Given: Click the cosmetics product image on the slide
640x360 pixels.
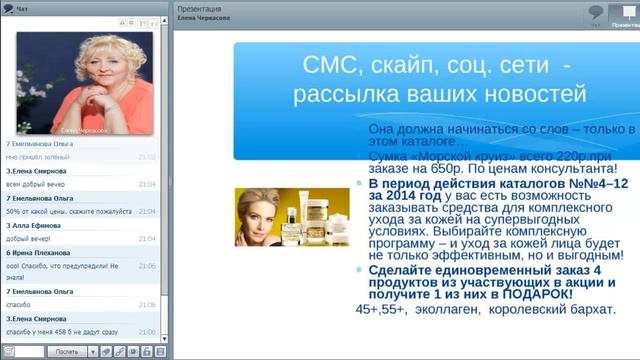Looking at the screenshot, I should tap(292, 217).
